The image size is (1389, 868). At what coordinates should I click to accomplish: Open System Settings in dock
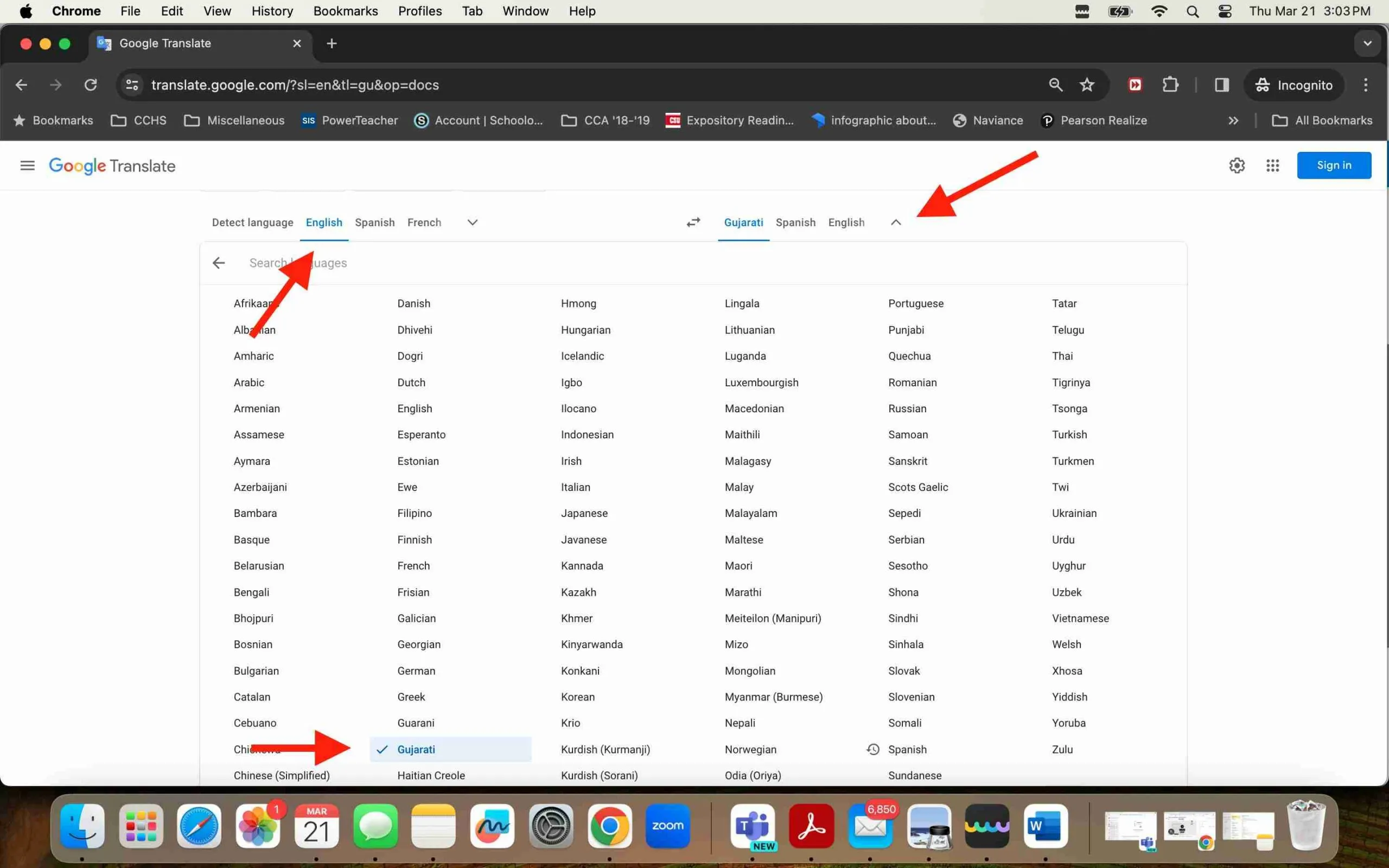pos(551,826)
